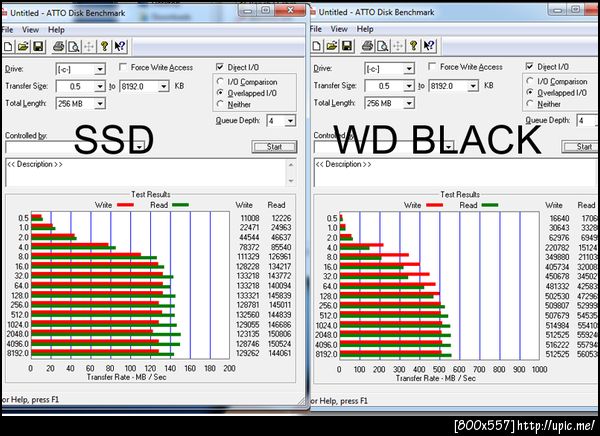Click Start button in left SSD window
Image resolution: width=600 pixels, height=436 pixels.
[274, 147]
